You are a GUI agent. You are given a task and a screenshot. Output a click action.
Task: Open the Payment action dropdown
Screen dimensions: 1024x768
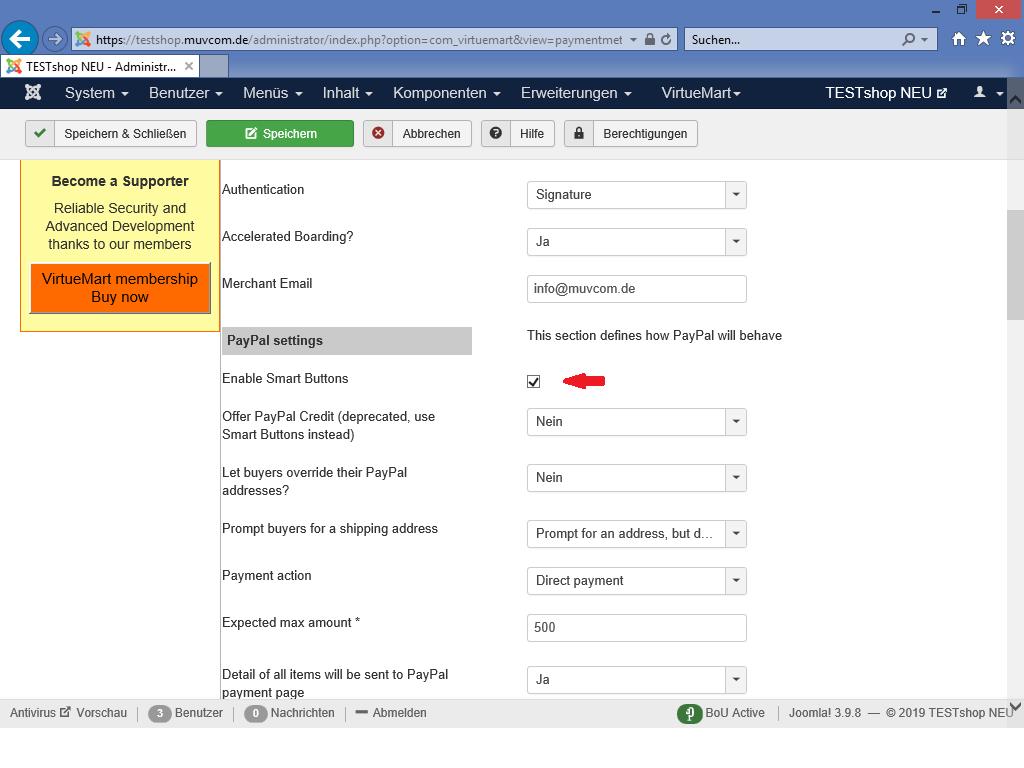[636, 581]
